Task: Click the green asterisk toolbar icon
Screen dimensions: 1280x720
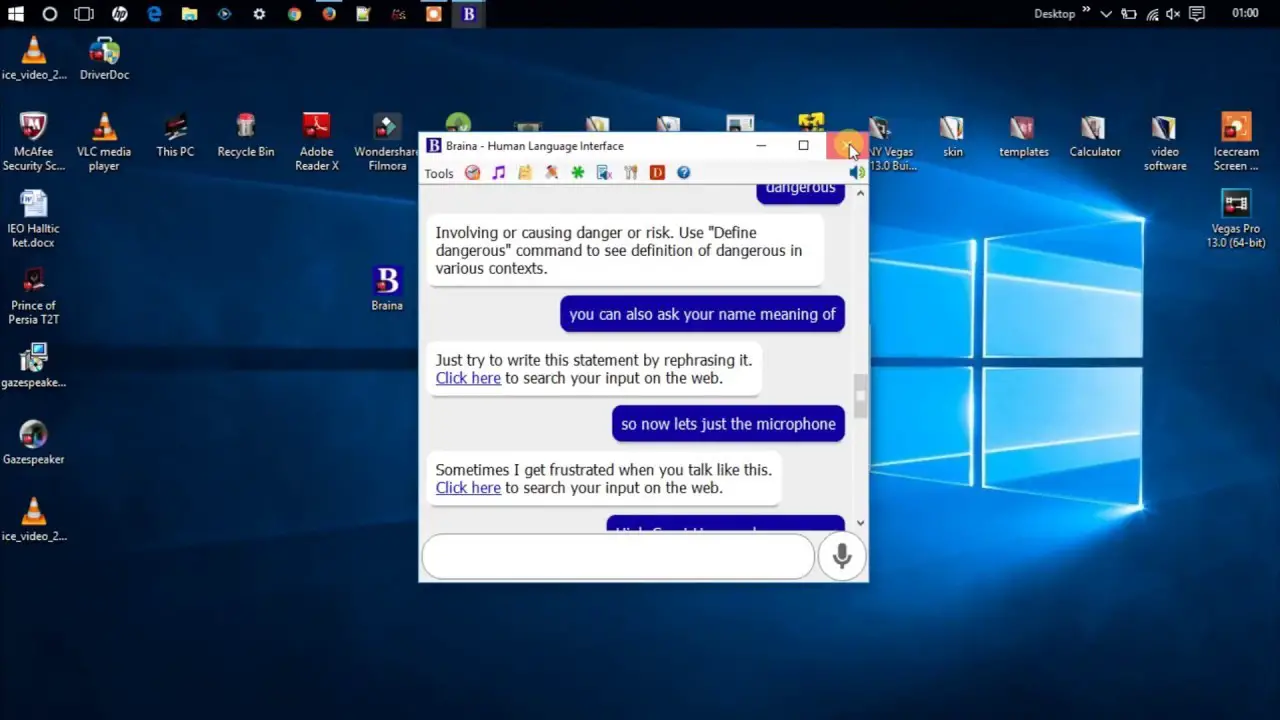Action: pos(577,173)
